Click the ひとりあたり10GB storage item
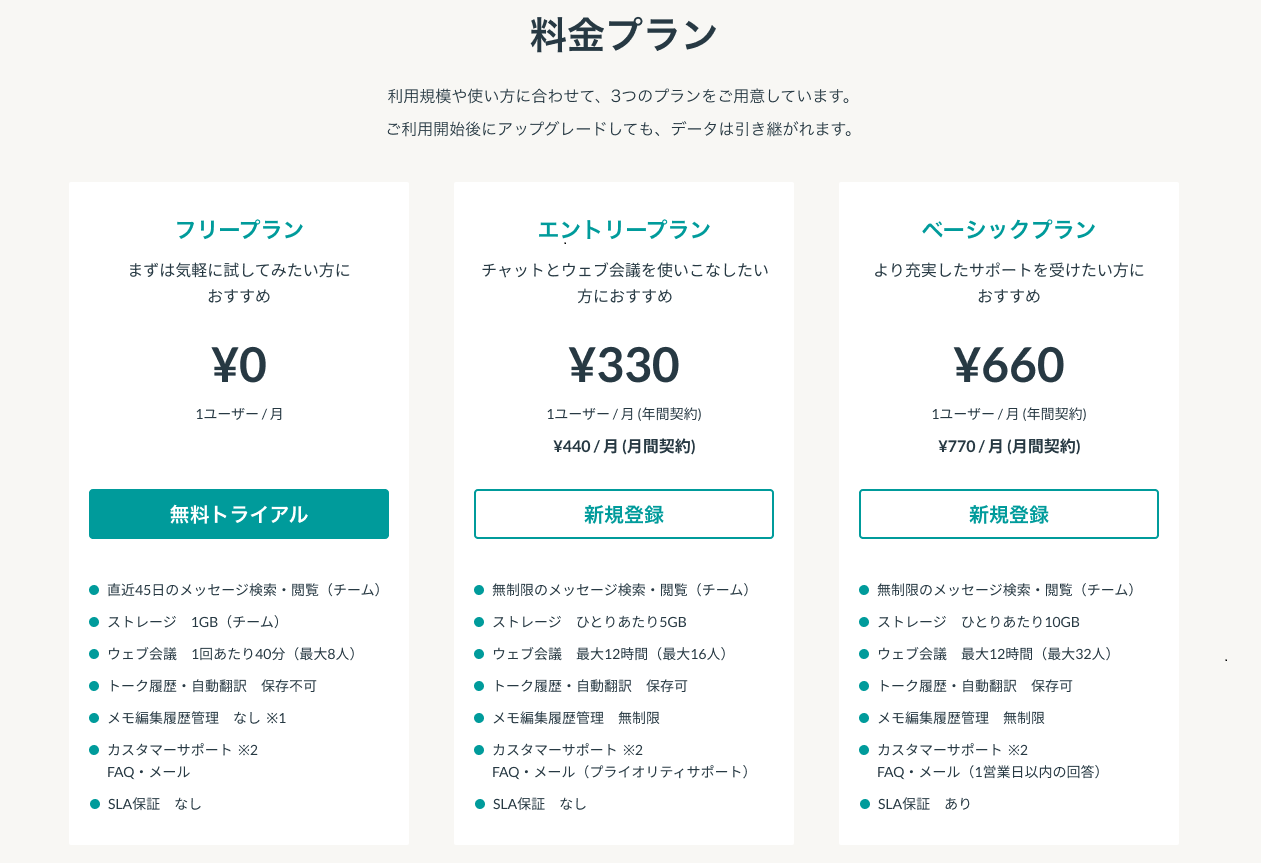1261x863 pixels. pyautogui.click(x=978, y=622)
